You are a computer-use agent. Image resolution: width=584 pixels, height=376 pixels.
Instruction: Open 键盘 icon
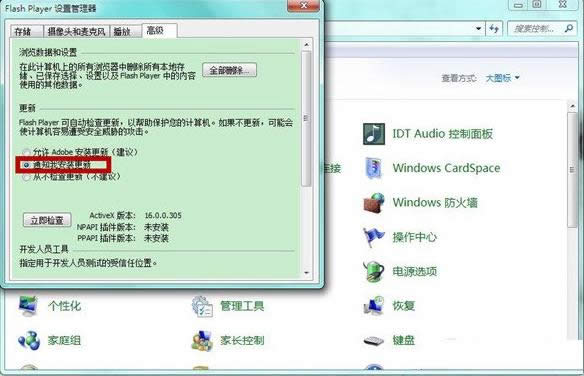click(x=374, y=340)
